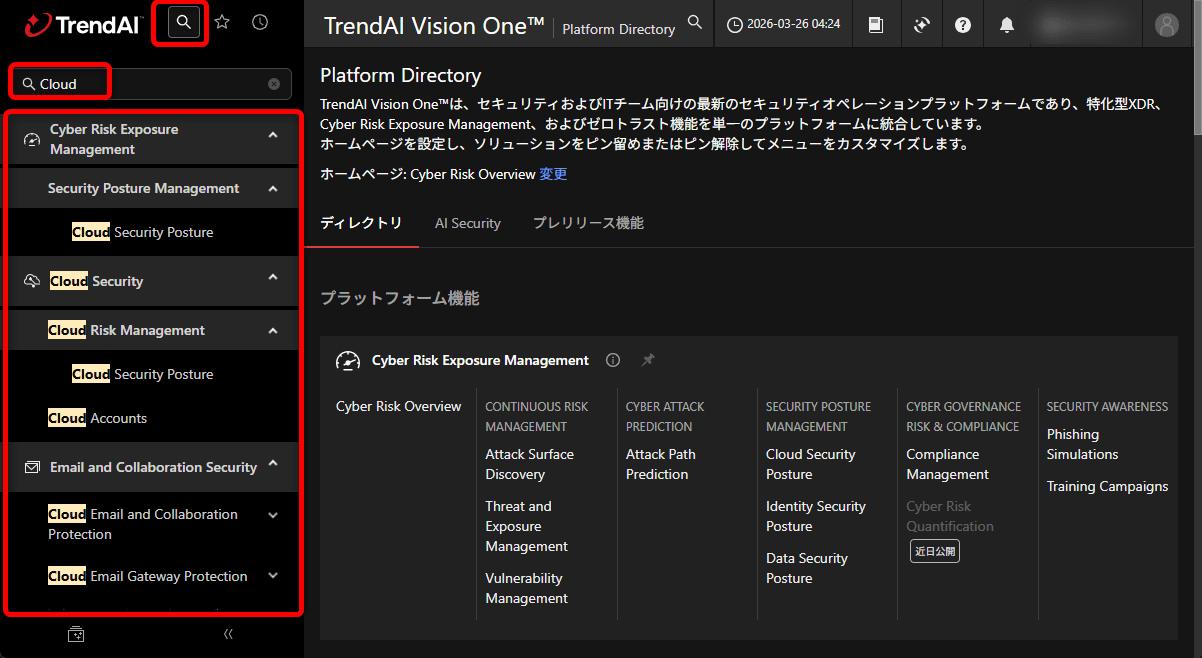Pin Cyber Risk Exposure Management with pin icon

648,360
